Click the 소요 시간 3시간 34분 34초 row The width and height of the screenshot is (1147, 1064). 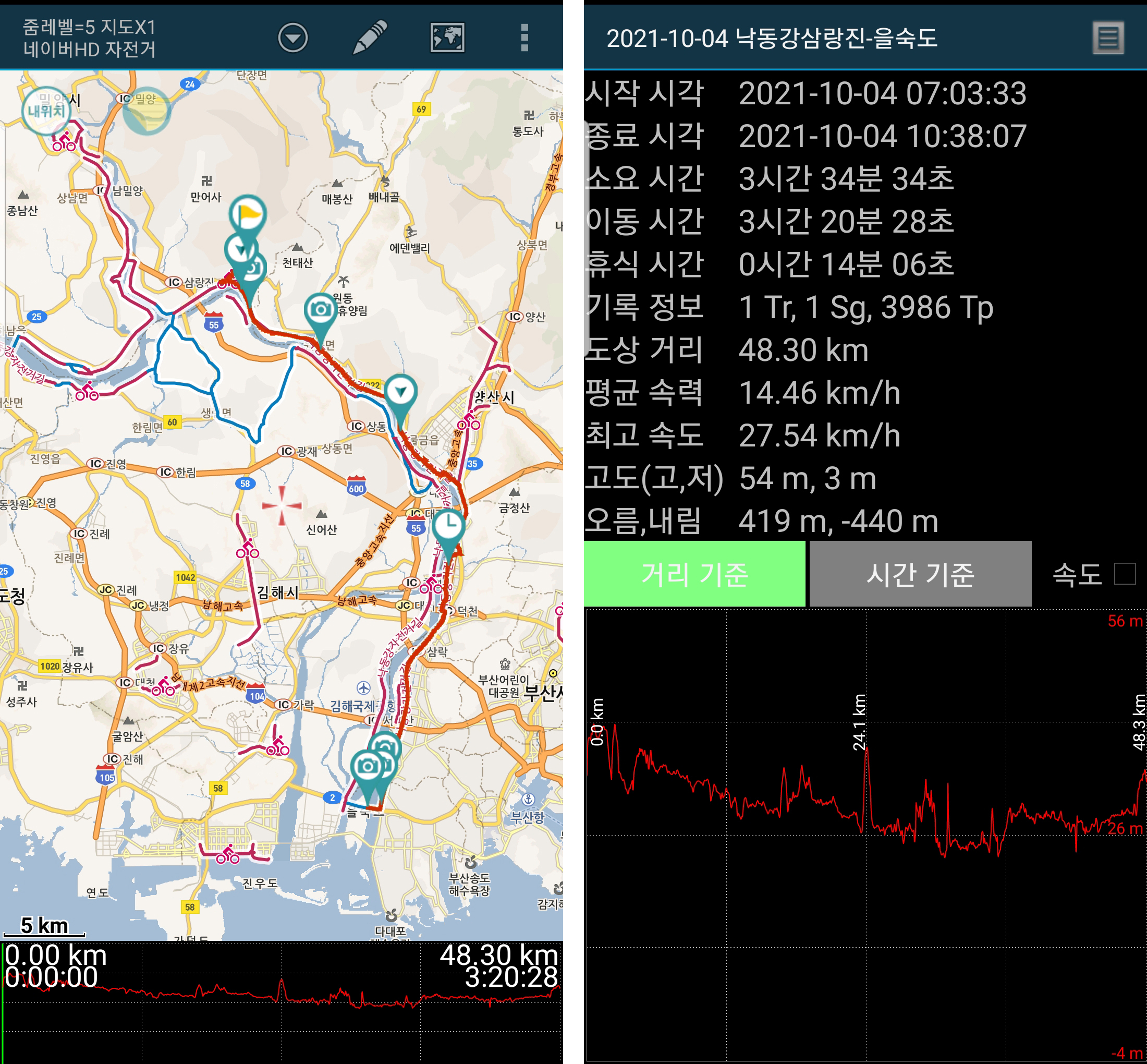[865, 178]
